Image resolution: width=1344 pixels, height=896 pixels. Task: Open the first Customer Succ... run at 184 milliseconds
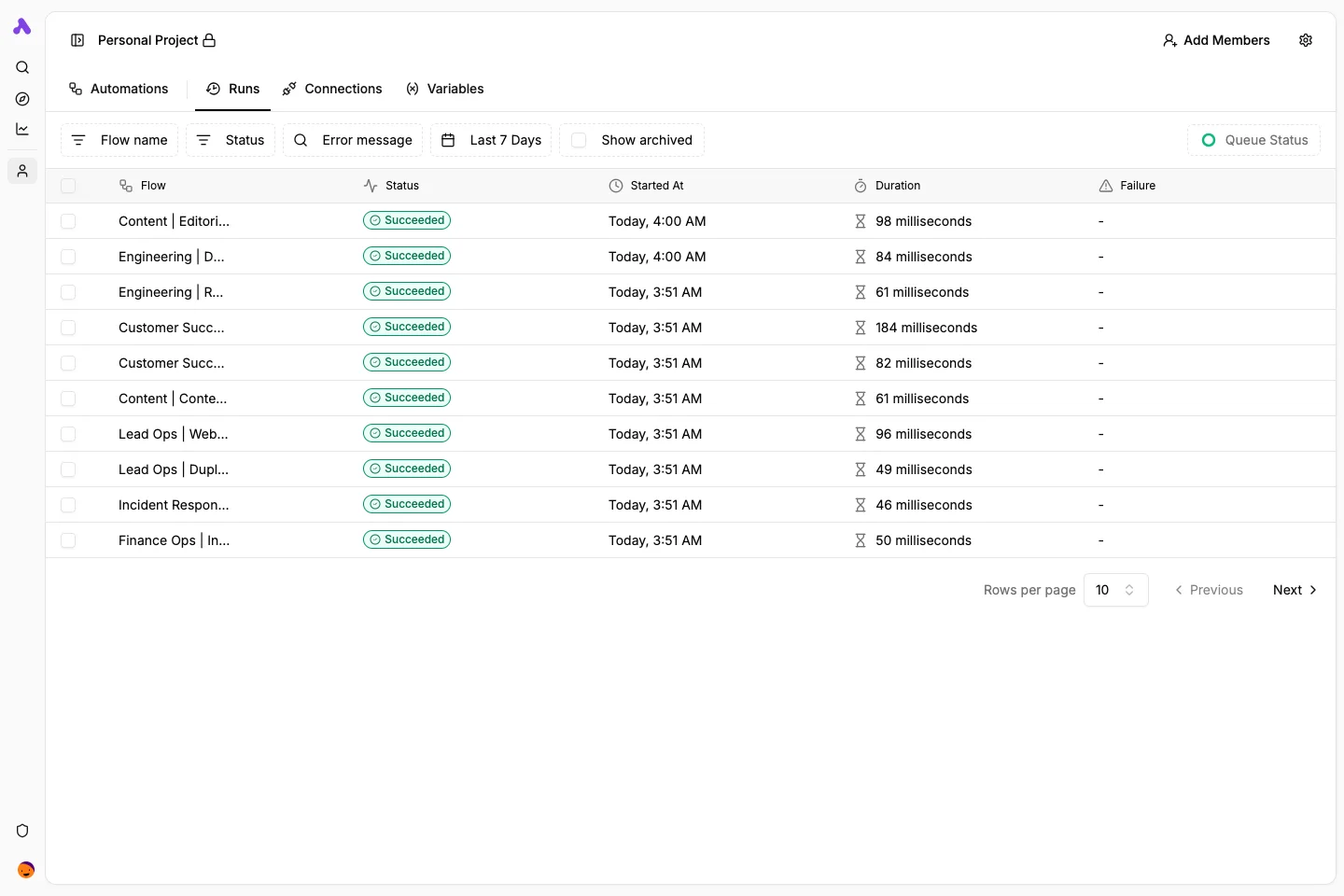click(691, 328)
